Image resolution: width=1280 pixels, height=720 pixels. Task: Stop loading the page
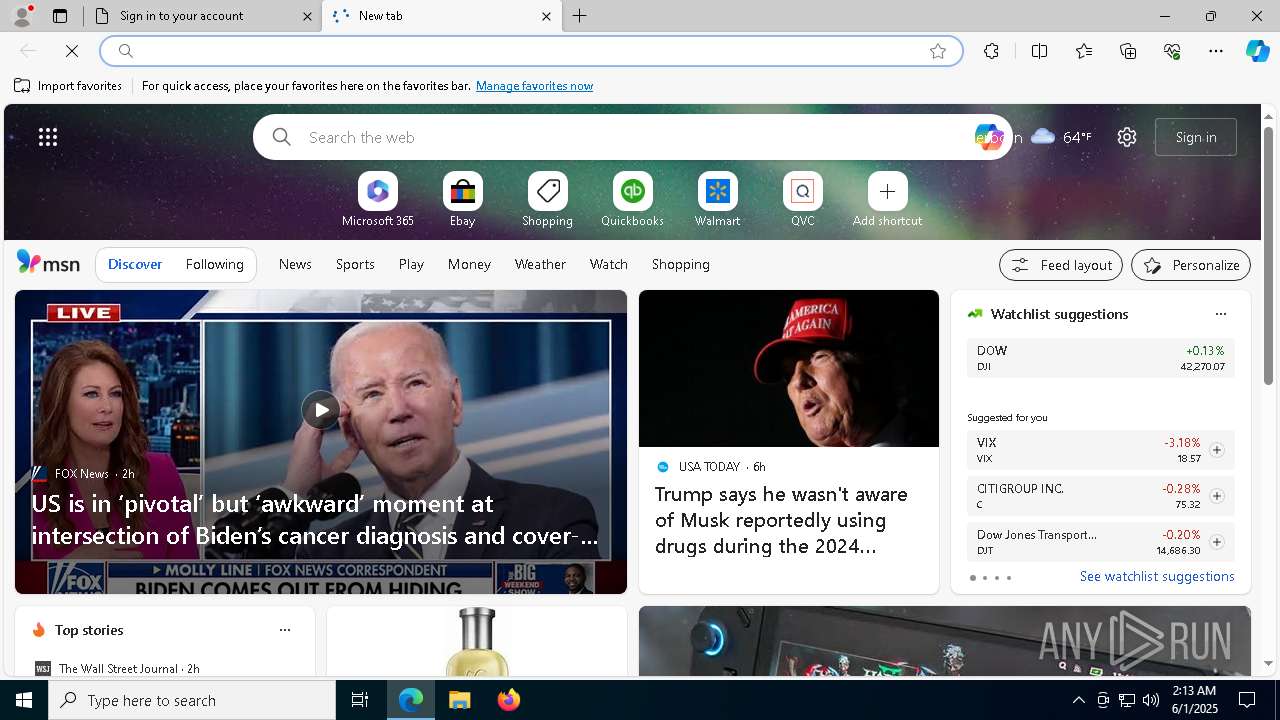pos(72,51)
